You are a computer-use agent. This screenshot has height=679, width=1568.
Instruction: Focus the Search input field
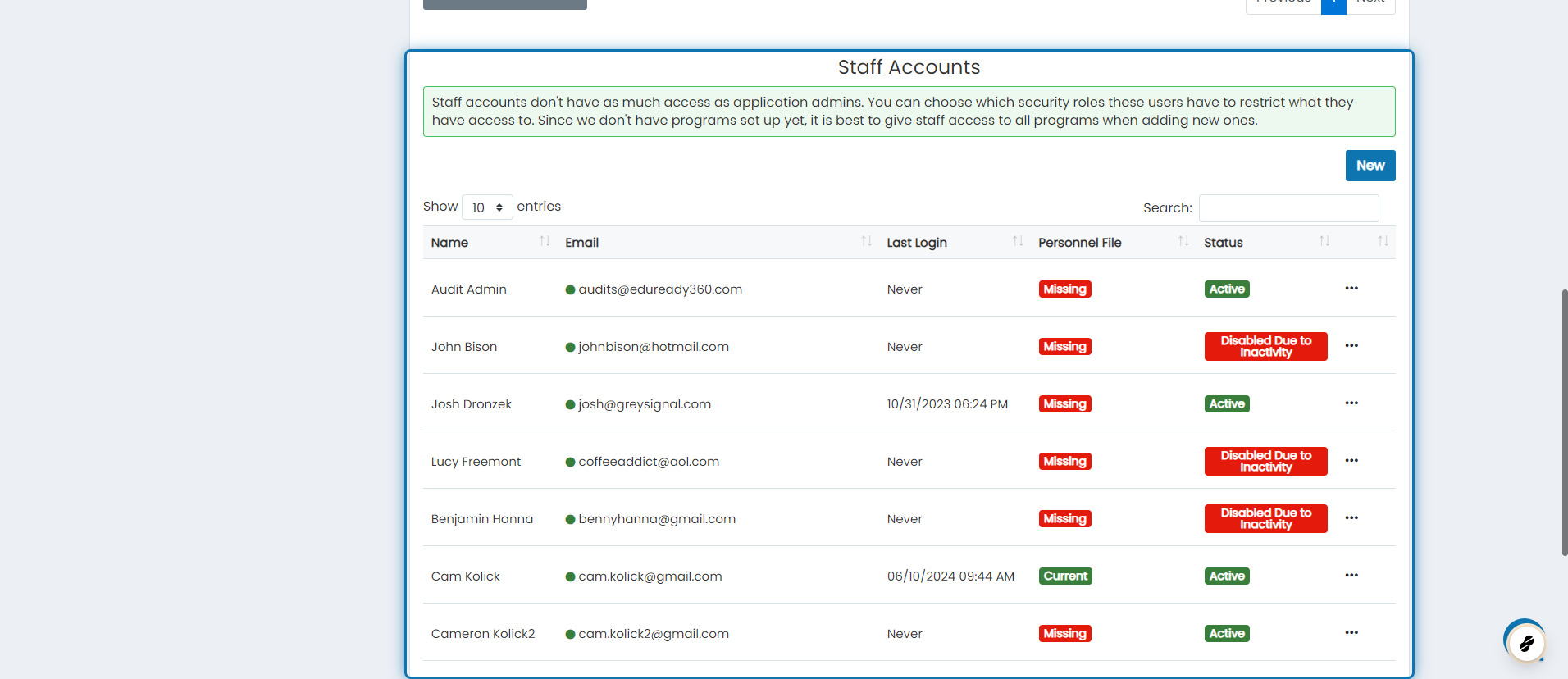tap(1288, 208)
